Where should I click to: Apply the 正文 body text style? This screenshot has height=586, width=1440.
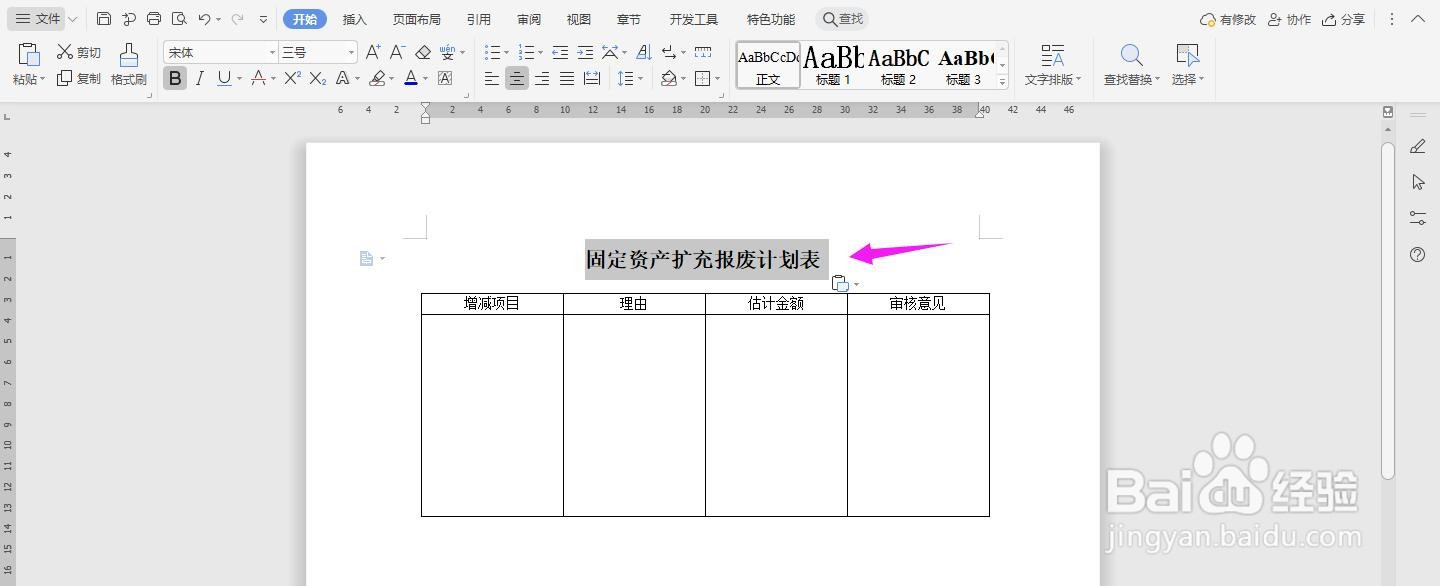coord(768,65)
